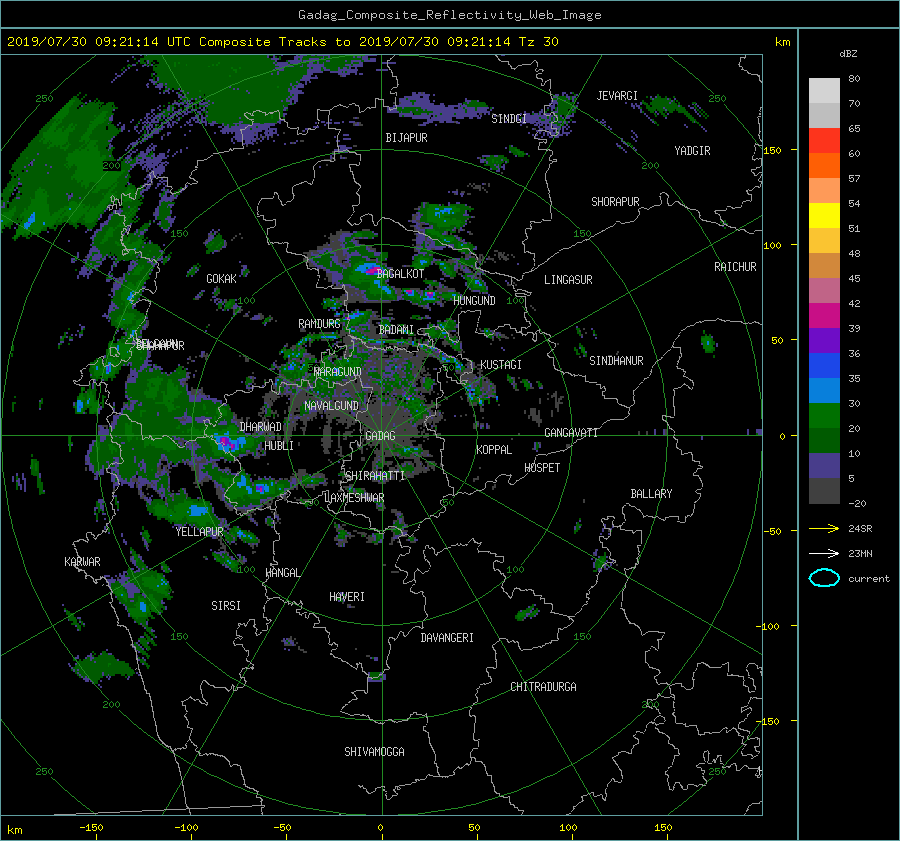The image size is (900, 841).
Task: Click the LAXMESHWAR label on the map
Action: (x=354, y=498)
